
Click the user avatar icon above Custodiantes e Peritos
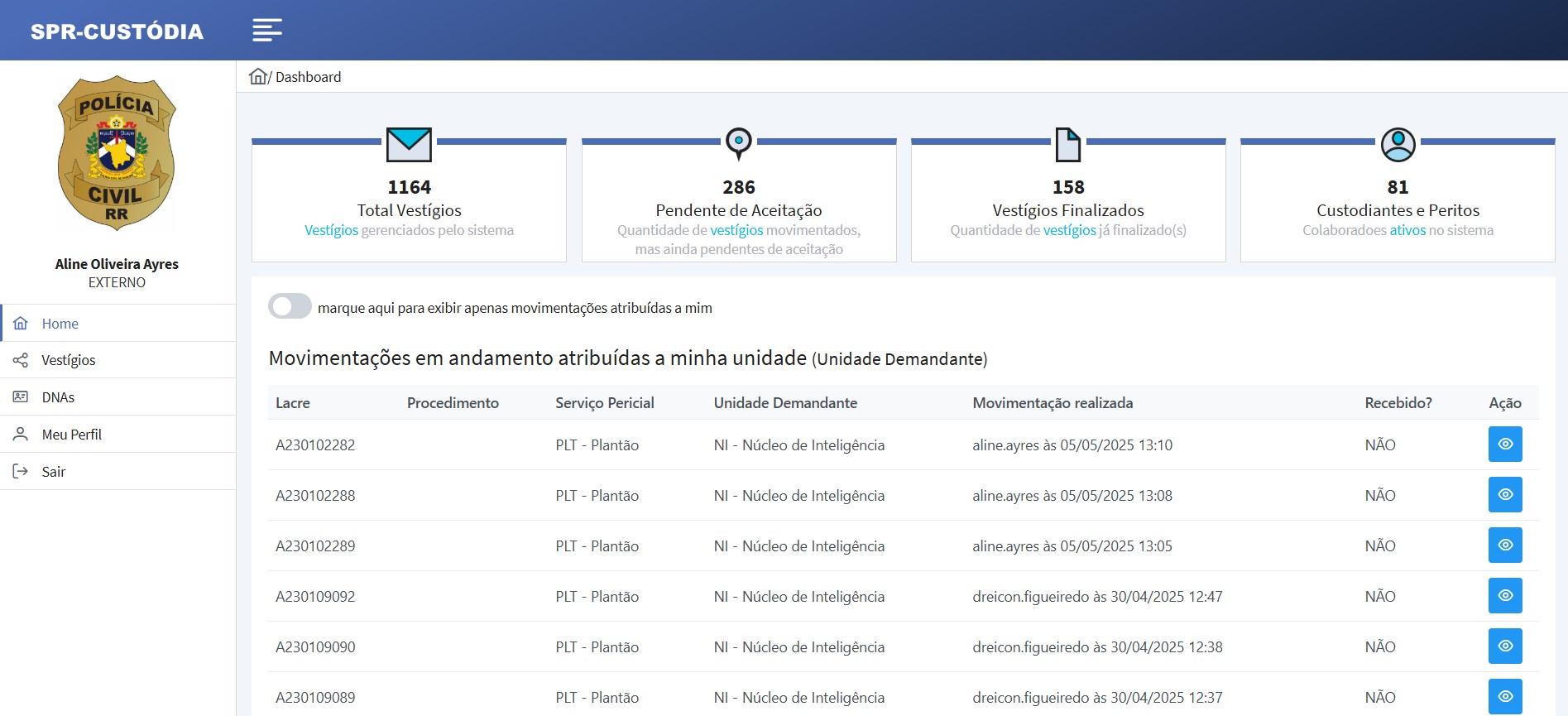(1398, 145)
